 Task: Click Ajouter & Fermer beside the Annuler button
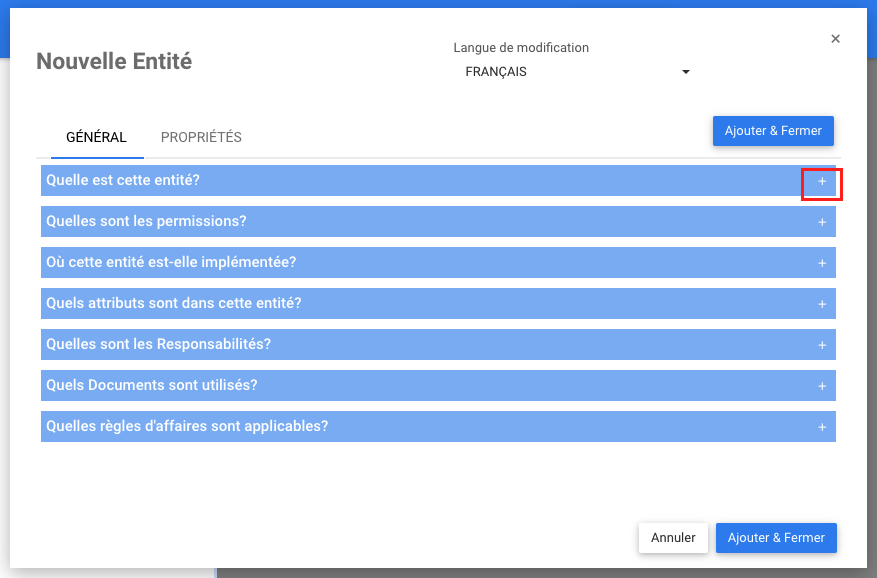[776, 538]
